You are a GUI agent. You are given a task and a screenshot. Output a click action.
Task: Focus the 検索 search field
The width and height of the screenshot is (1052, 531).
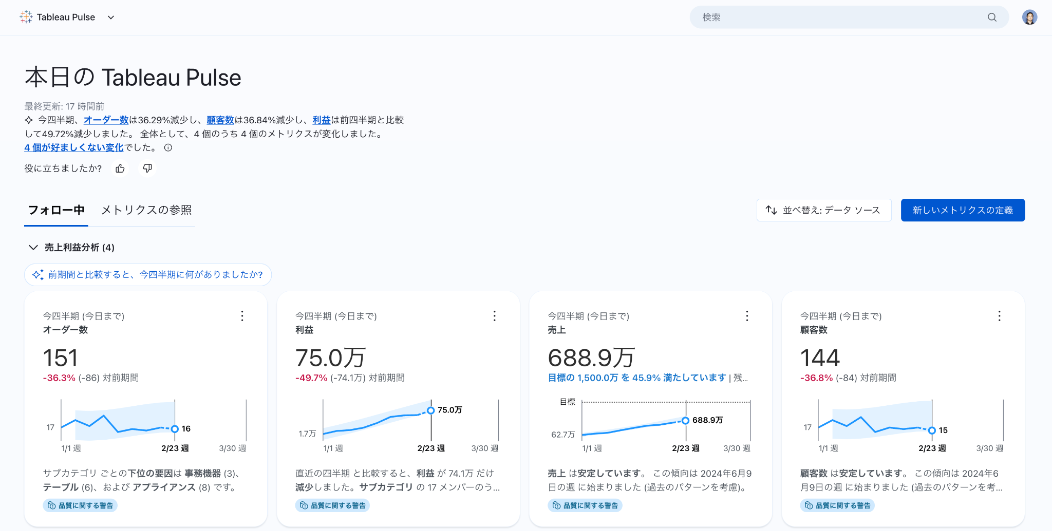849,17
